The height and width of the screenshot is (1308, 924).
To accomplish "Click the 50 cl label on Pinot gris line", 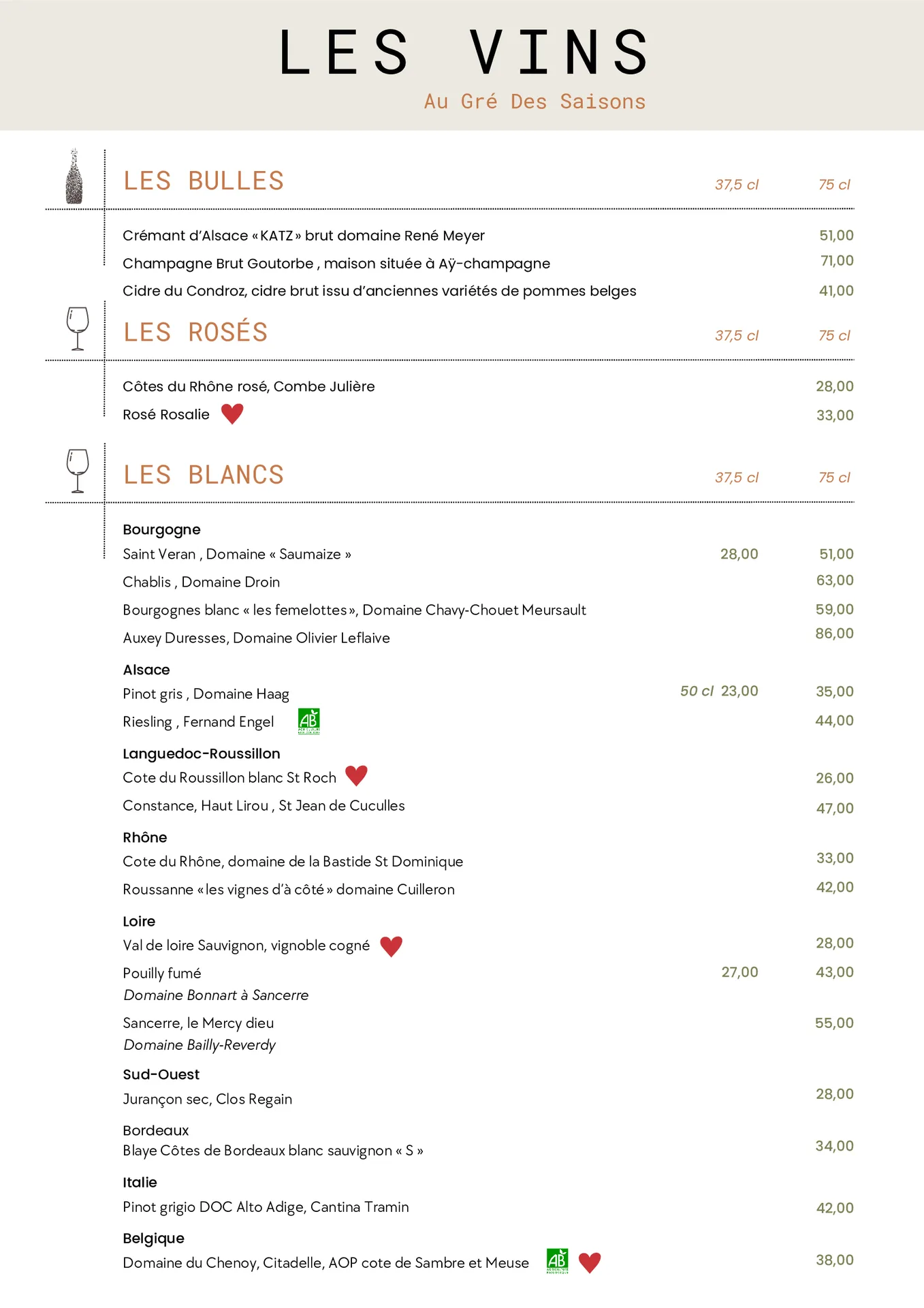I will (x=697, y=691).
